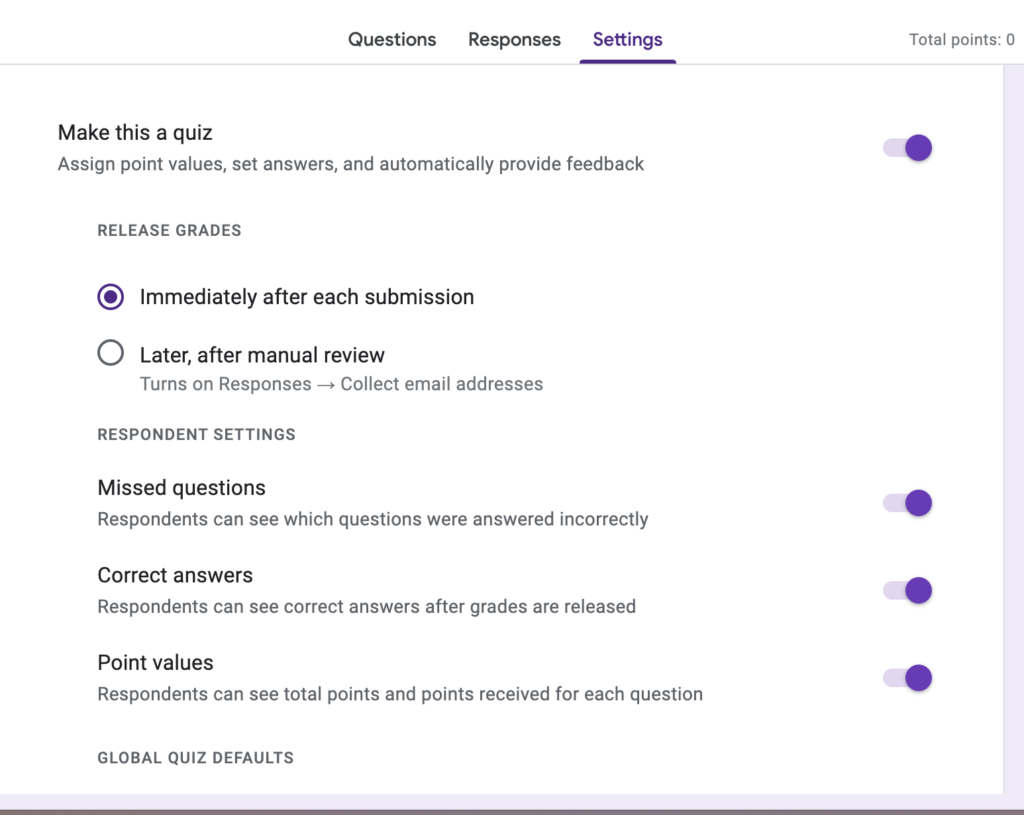Screen dimensions: 1024x815
Task: Click 'Immediately after each submission' label text
Action: tap(307, 297)
